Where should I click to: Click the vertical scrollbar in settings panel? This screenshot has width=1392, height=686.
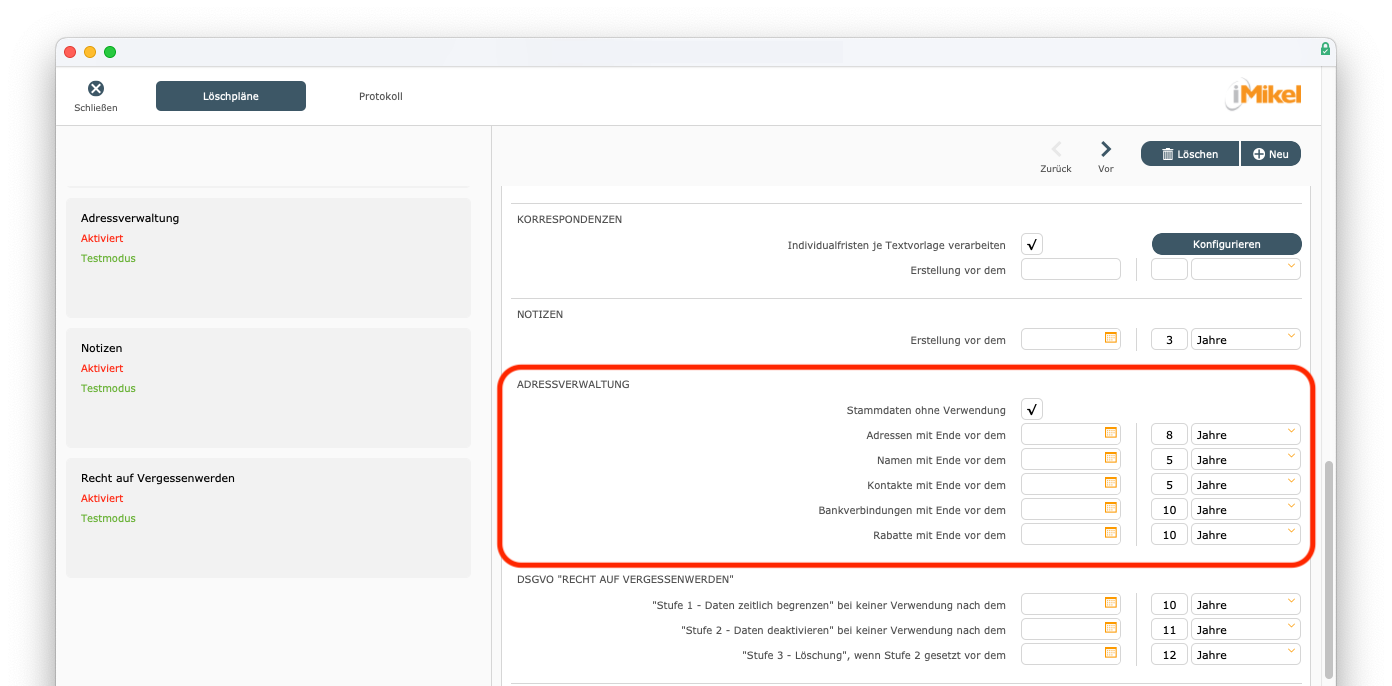pyautogui.click(x=1328, y=568)
